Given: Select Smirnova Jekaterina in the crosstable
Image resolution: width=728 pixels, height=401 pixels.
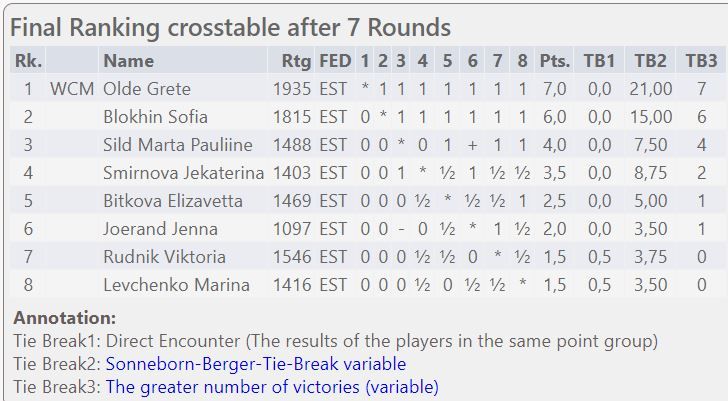Looking at the screenshot, I should pos(183,173).
